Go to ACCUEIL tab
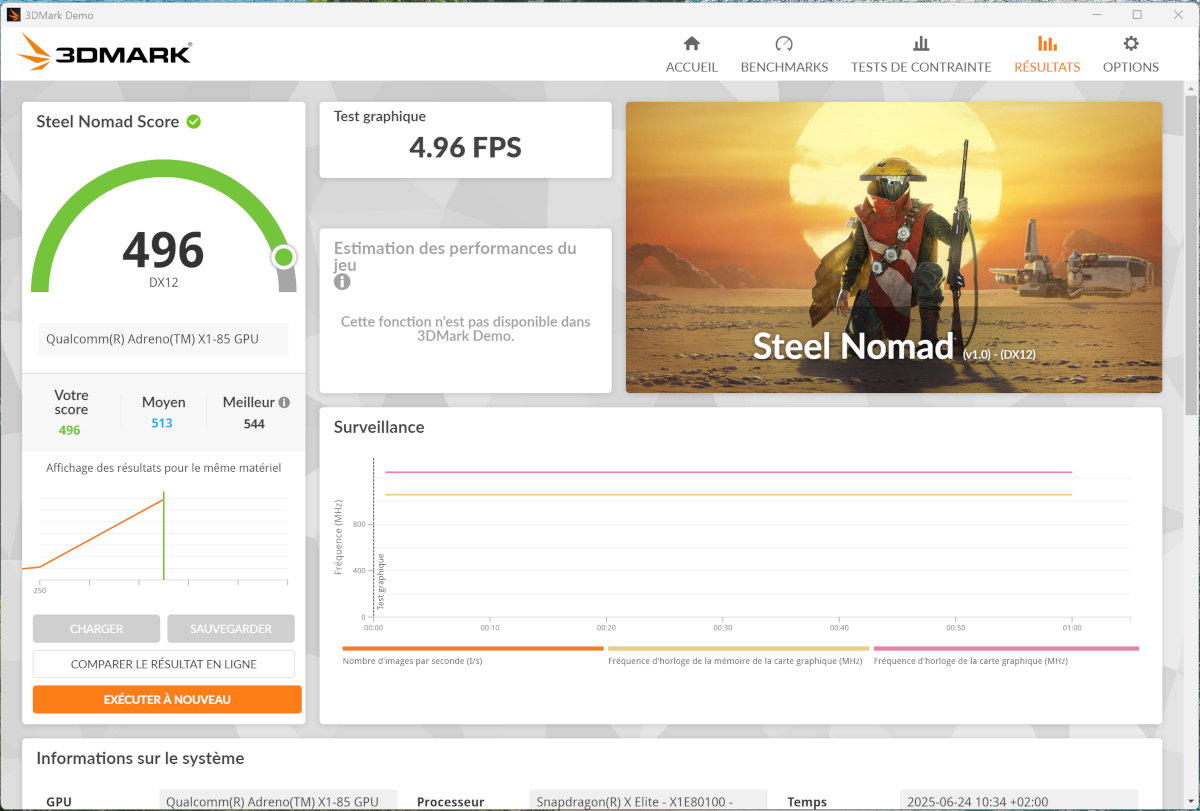 coord(692,67)
